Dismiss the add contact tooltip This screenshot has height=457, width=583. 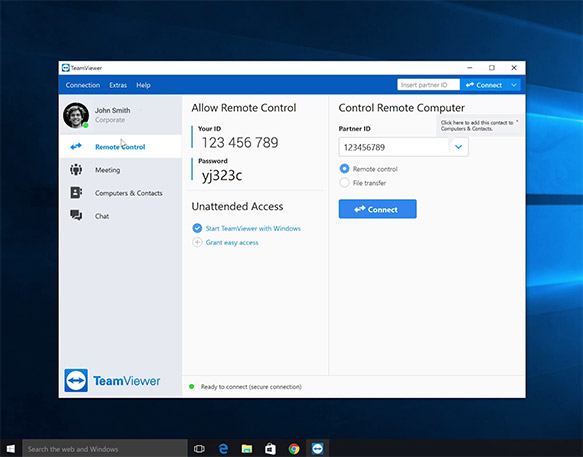517,121
